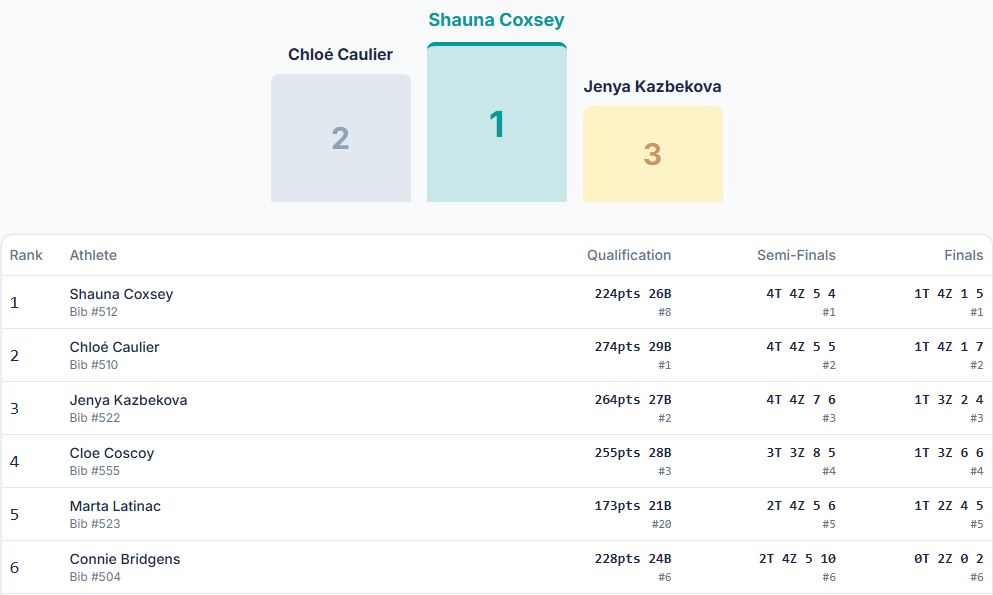Select Chloé Caulier's name above the podium
The image size is (993, 595).
(340, 54)
